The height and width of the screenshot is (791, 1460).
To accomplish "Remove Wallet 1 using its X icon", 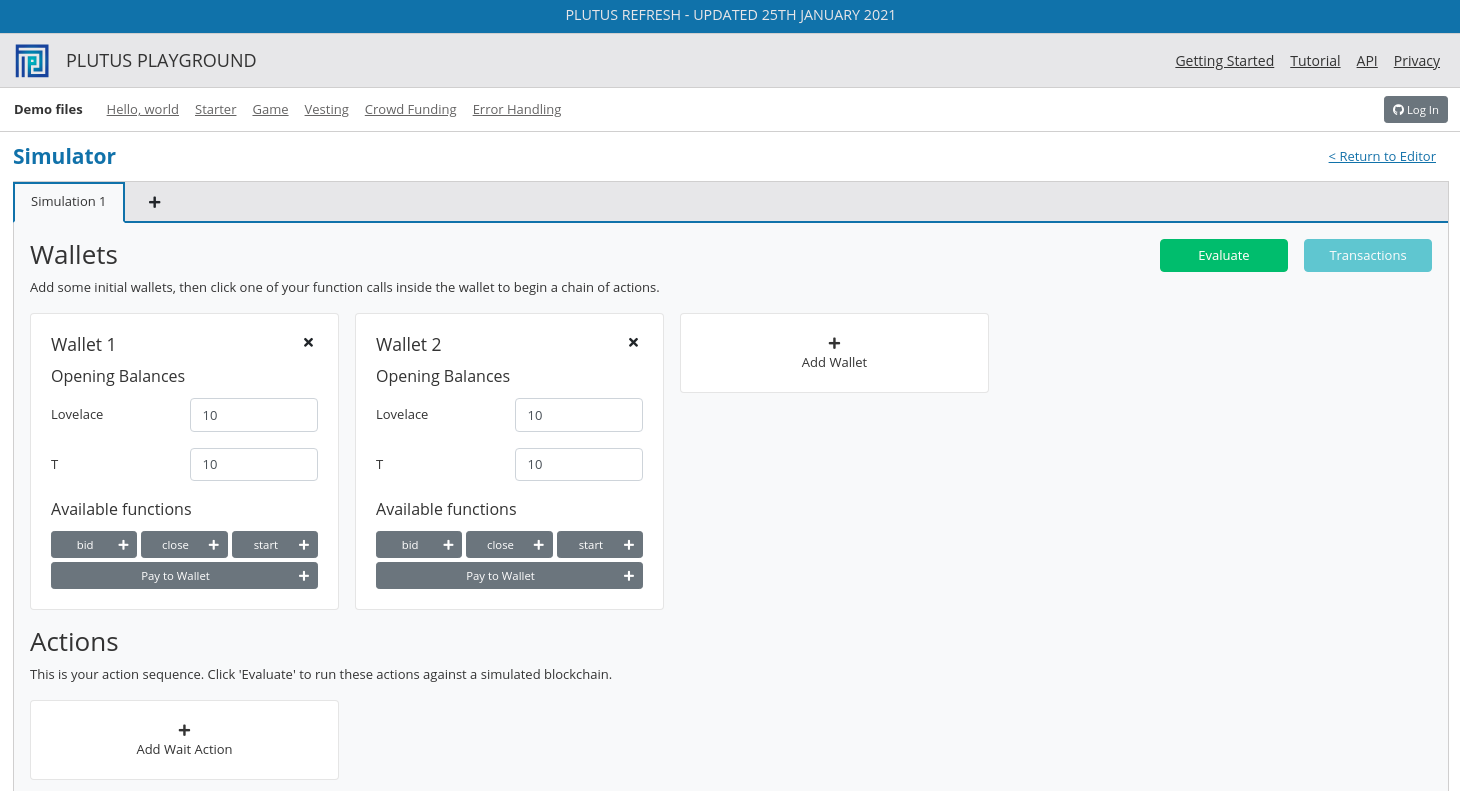I will tap(308, 343).
